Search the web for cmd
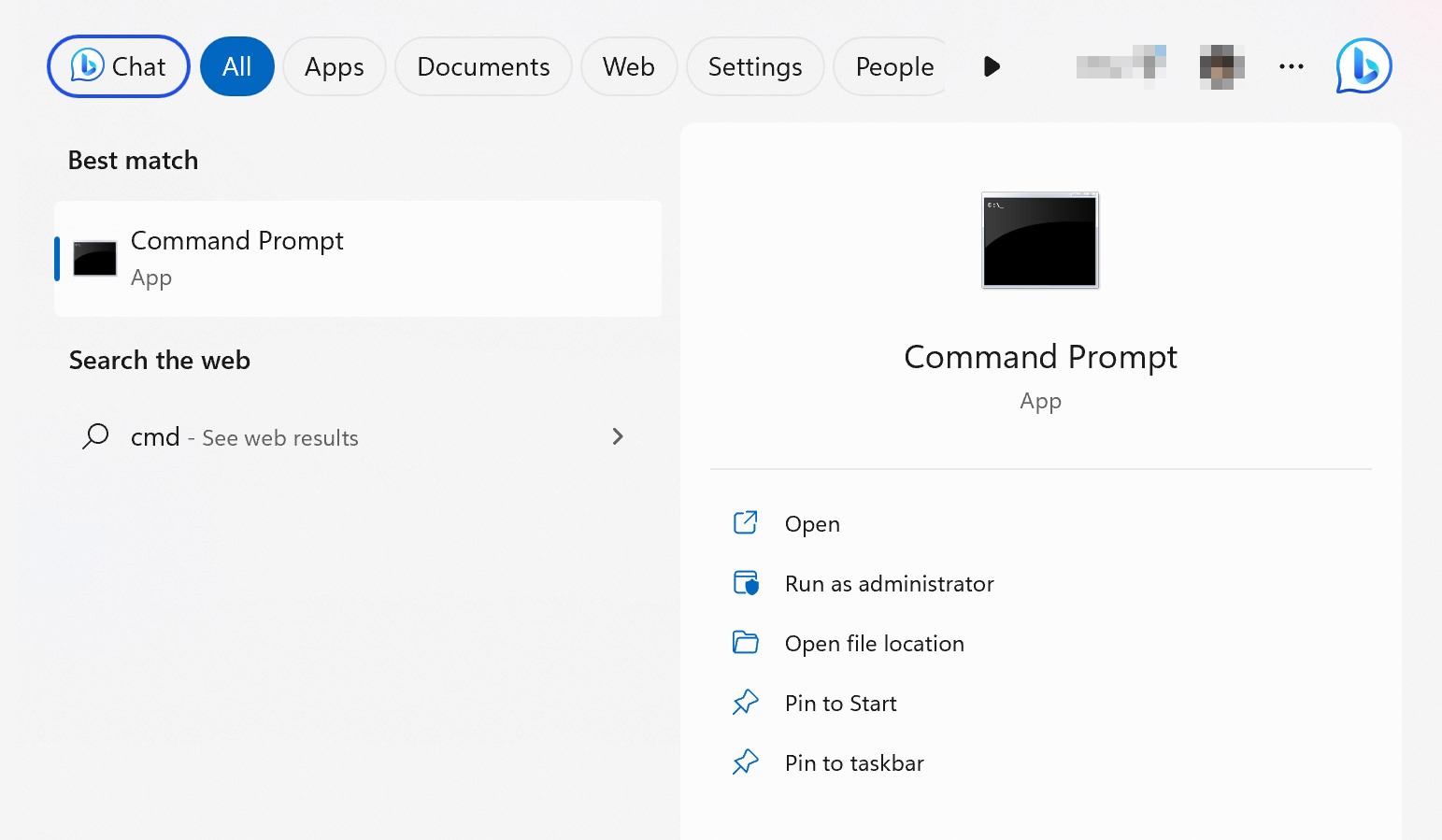This screenshot has height=840, width=1442. tap(358, 436)
